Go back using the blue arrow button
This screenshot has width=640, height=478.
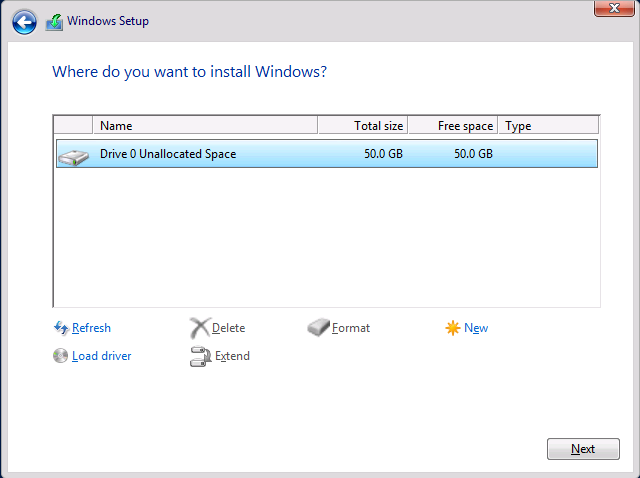tap(24, 22)
